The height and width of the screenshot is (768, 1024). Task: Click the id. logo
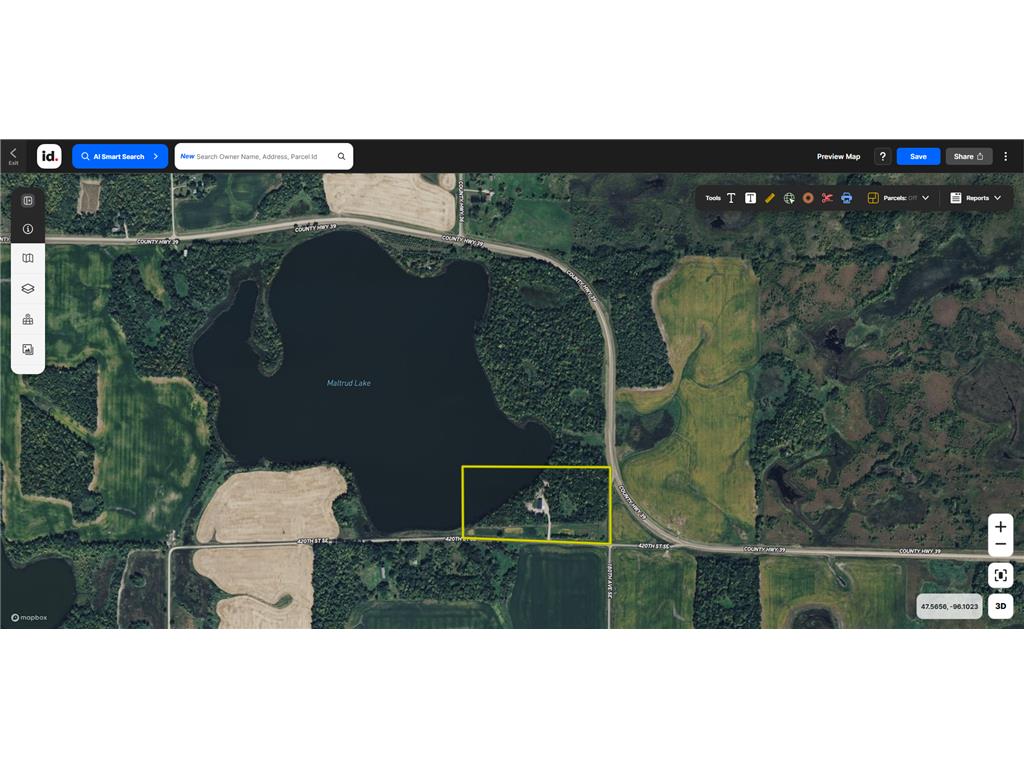coord(49,156)
